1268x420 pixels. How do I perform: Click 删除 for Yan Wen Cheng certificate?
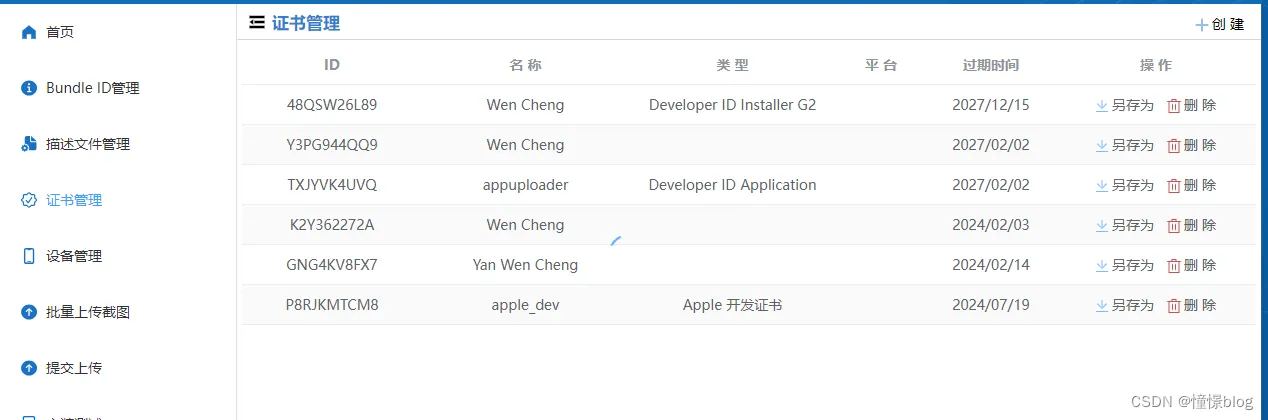(1200, 265)
